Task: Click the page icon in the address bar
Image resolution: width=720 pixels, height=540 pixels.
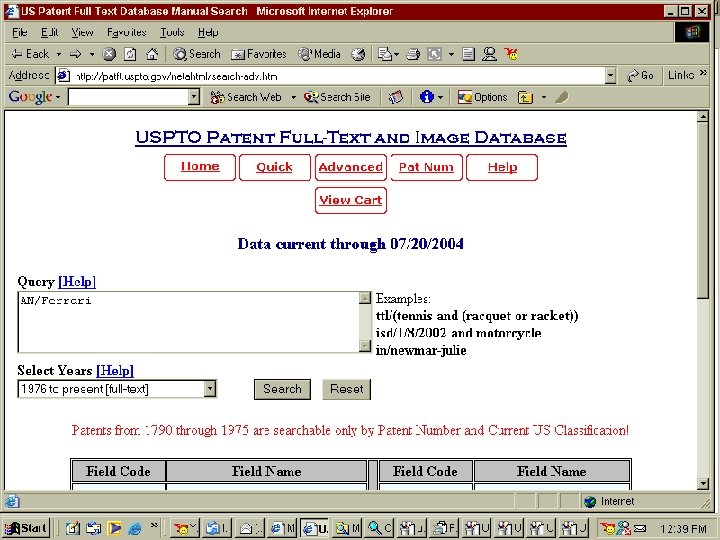Action: [63, 76]
